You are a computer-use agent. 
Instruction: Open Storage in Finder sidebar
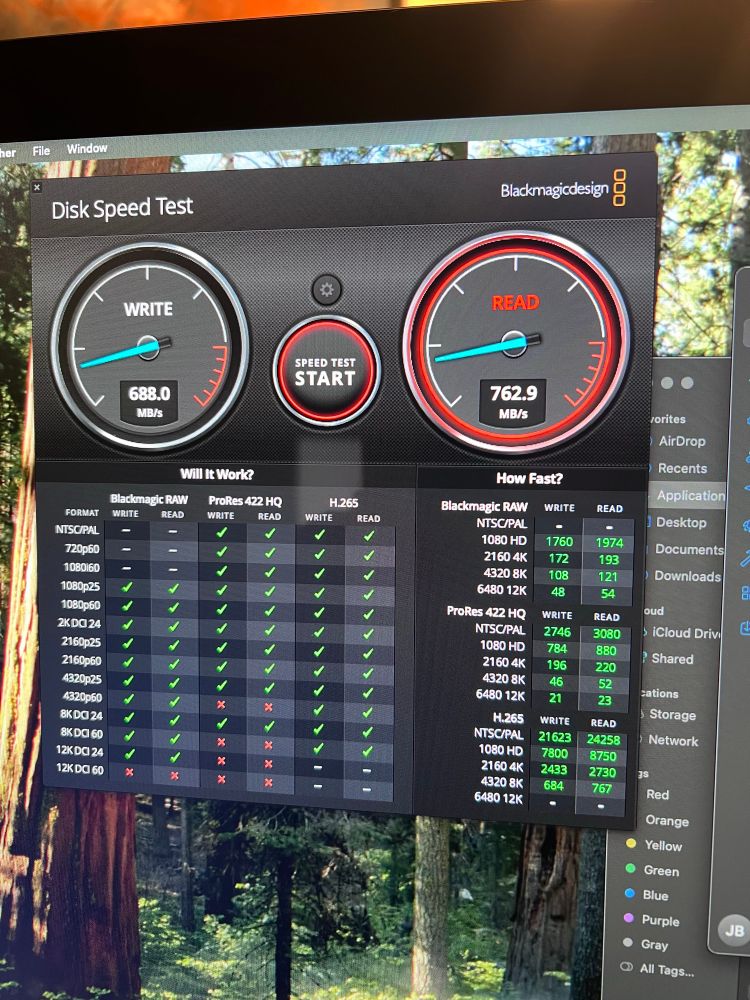(672, 715)
